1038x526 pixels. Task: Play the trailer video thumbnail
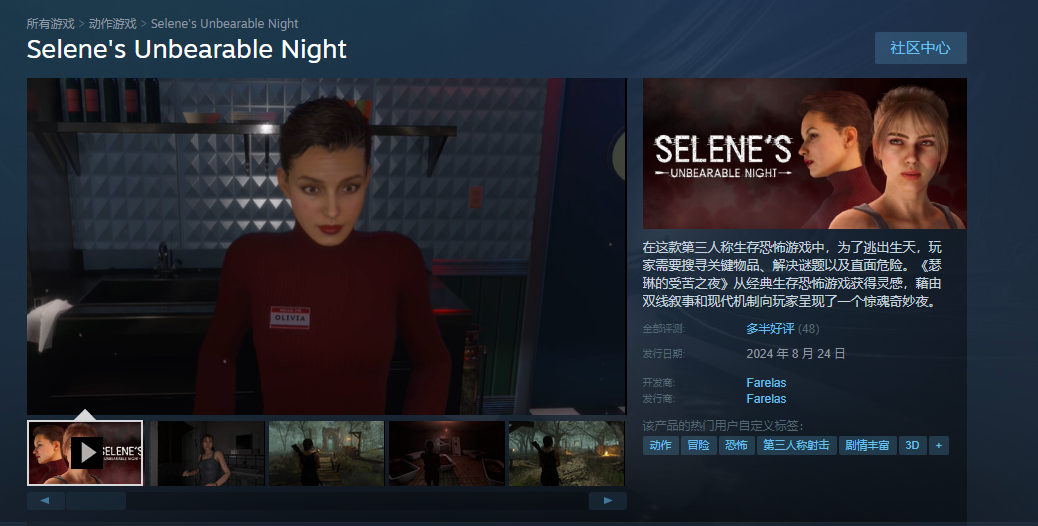85,453
